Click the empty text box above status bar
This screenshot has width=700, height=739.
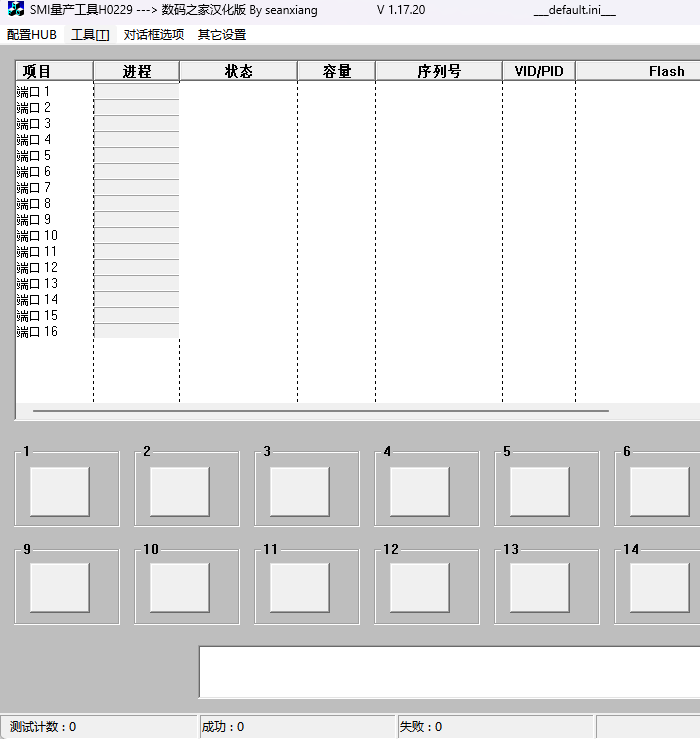coord(448,671)
